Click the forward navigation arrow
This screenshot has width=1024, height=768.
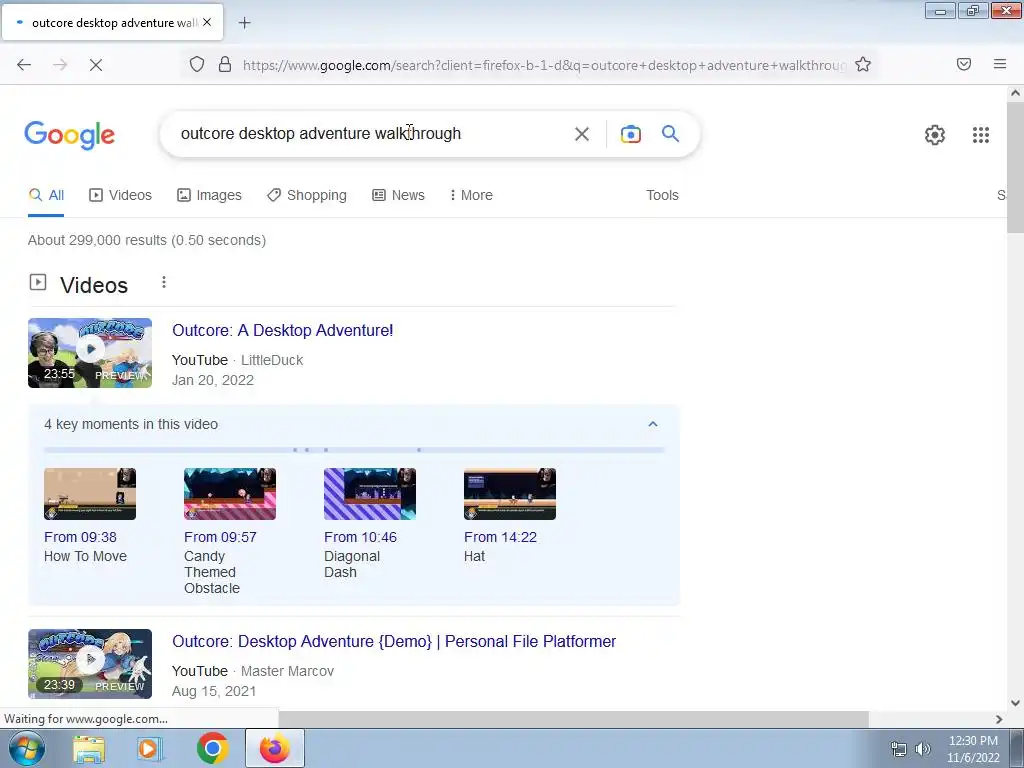[60, 65]
